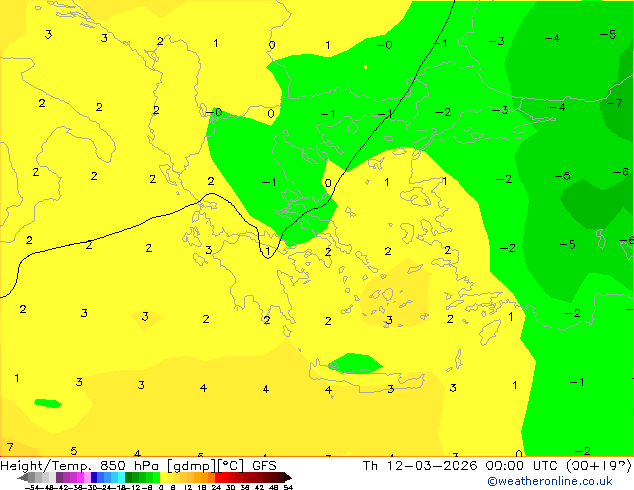The height and width of the screenshot is (490, 634).
Task: Click the blue section of the color legend
Action: pos(108,477)
